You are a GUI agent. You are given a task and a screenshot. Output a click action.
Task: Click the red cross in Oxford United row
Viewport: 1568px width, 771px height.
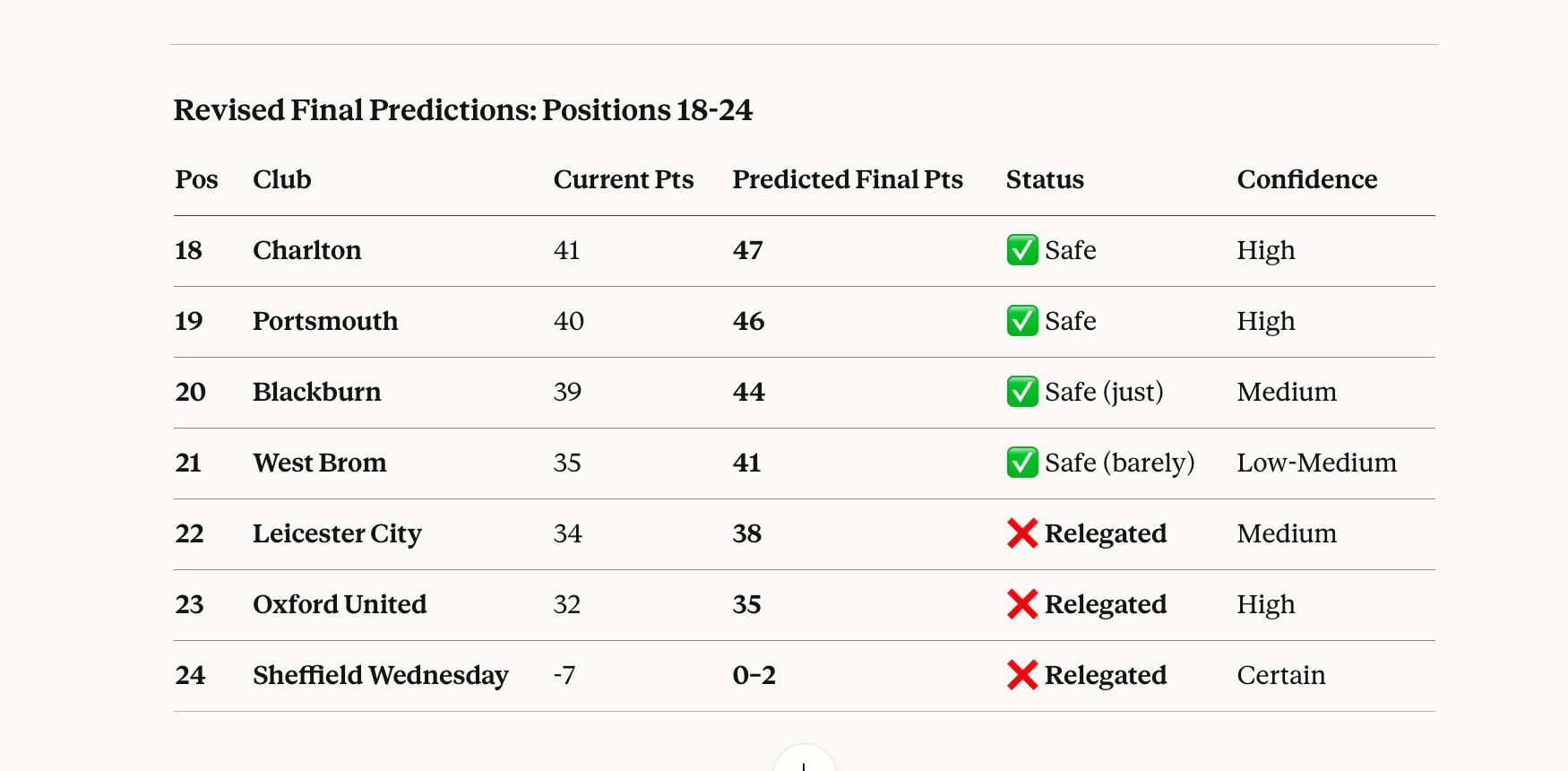(1021, 604)
